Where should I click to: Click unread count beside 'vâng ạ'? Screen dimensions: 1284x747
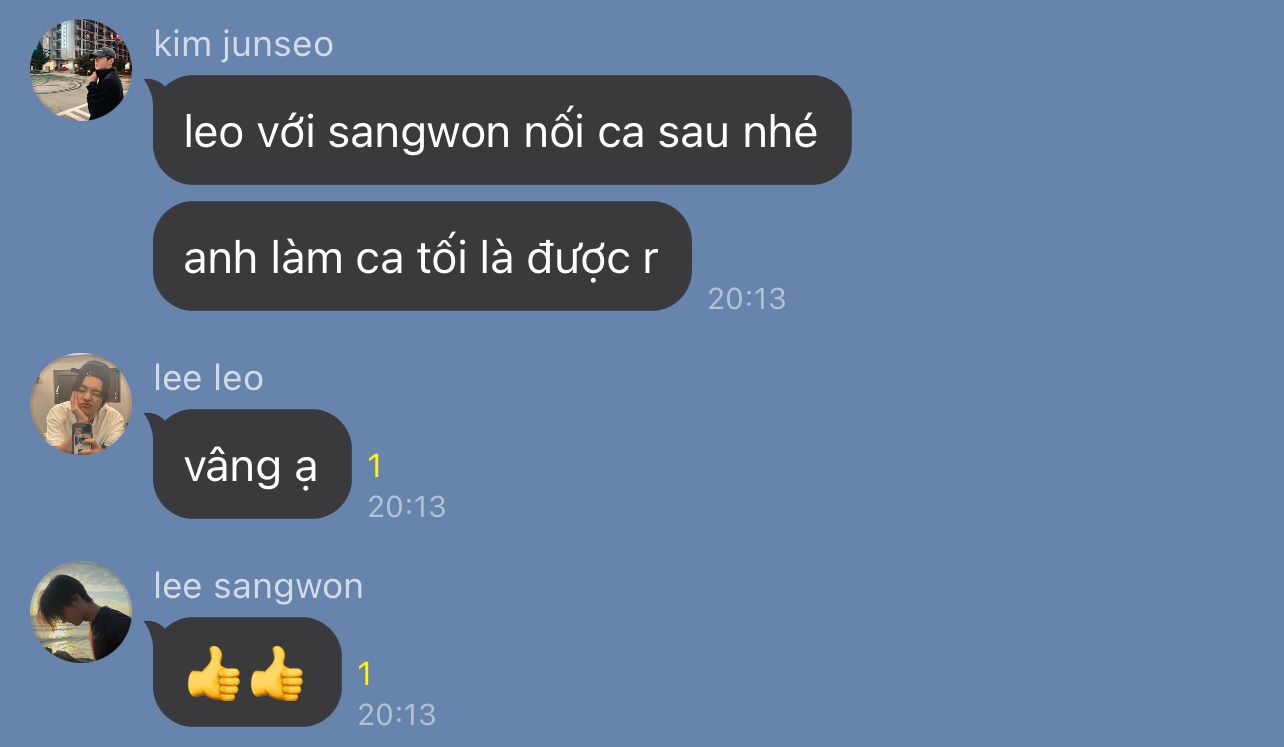pyautogui.click(x=375, y=466)
